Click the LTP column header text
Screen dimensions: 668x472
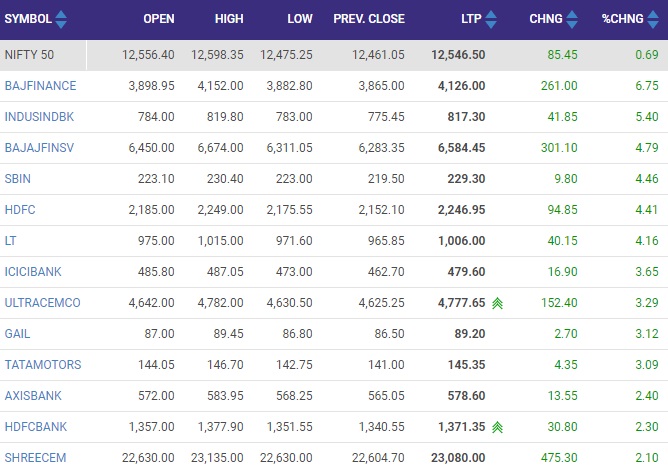click(471, 19)
